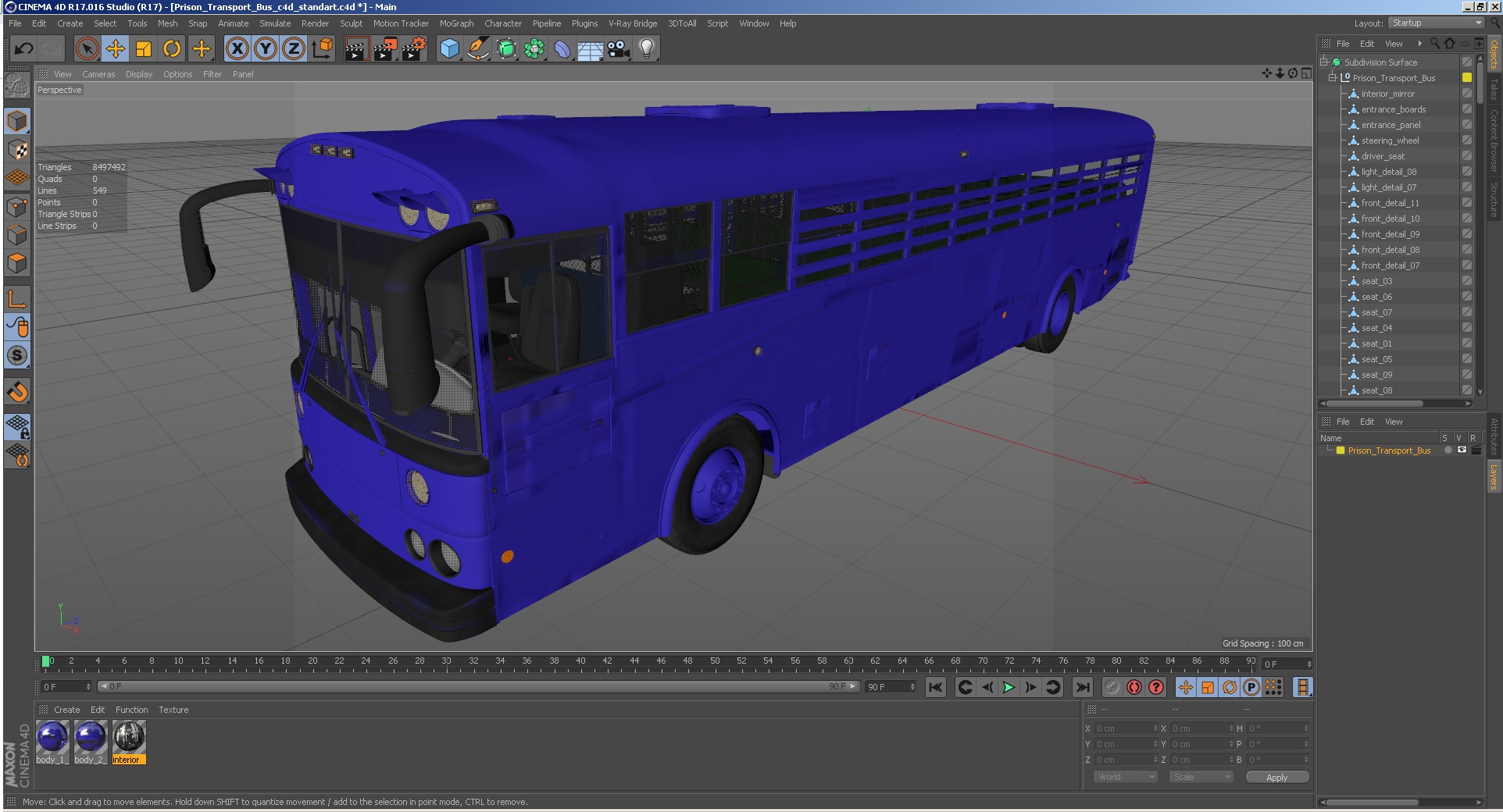Activate the Scale tool
The height and width of the screenshot is (812, 1503).
coord(144,49)
